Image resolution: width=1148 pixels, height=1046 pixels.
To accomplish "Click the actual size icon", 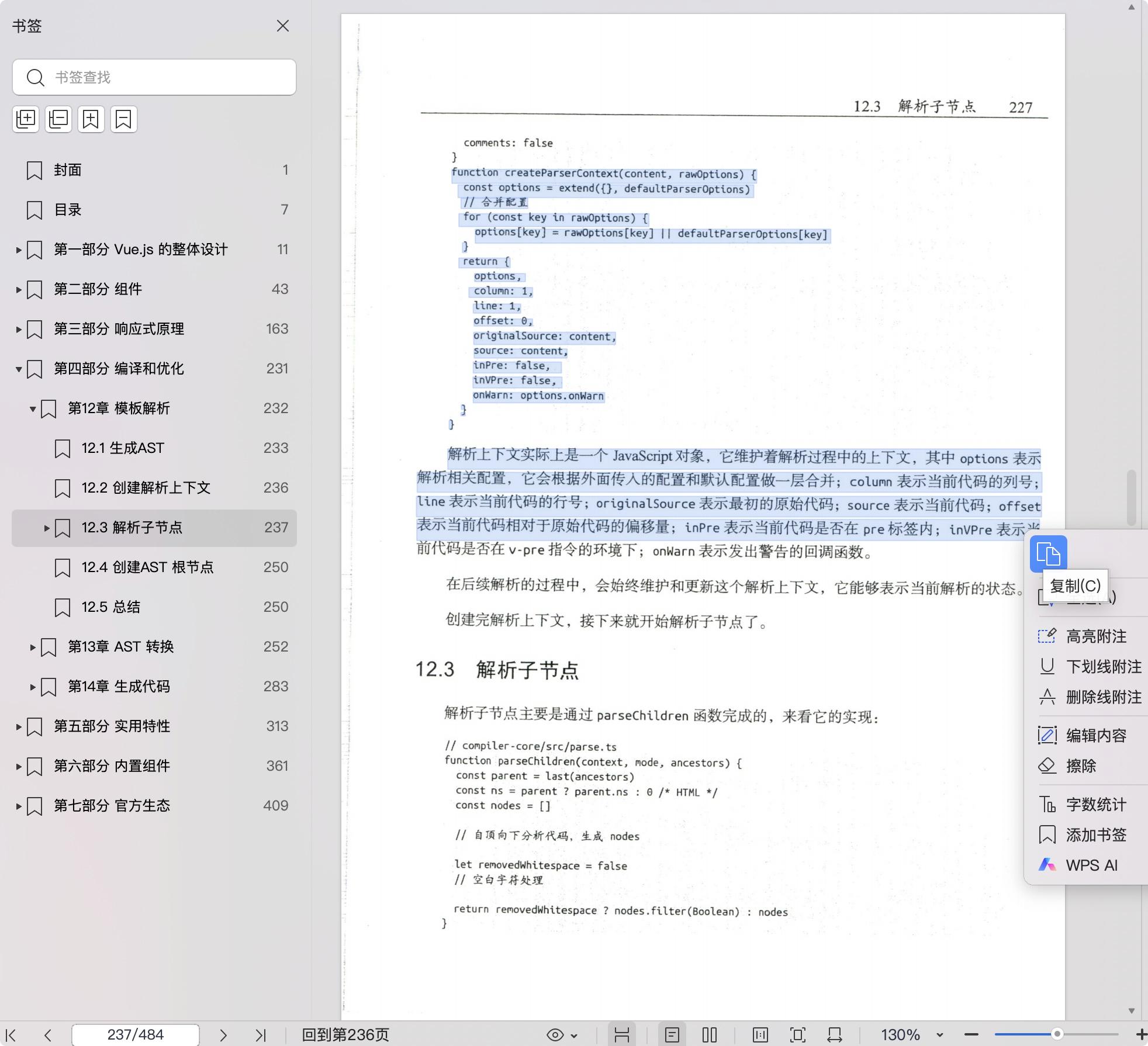I will coord(760,1035).
